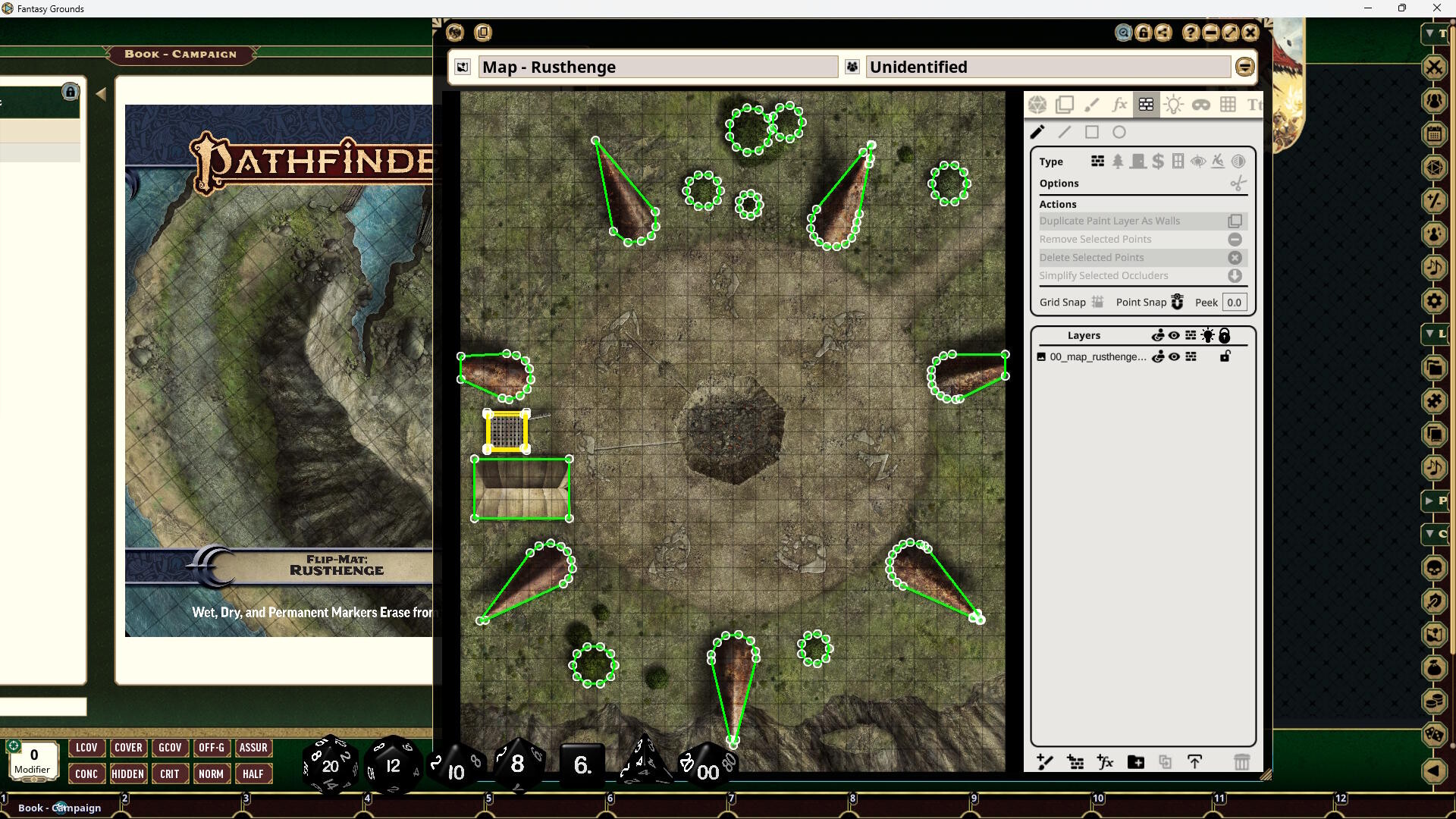Toggle all-layers lock in Layers header

click(x=1225, y=335)
